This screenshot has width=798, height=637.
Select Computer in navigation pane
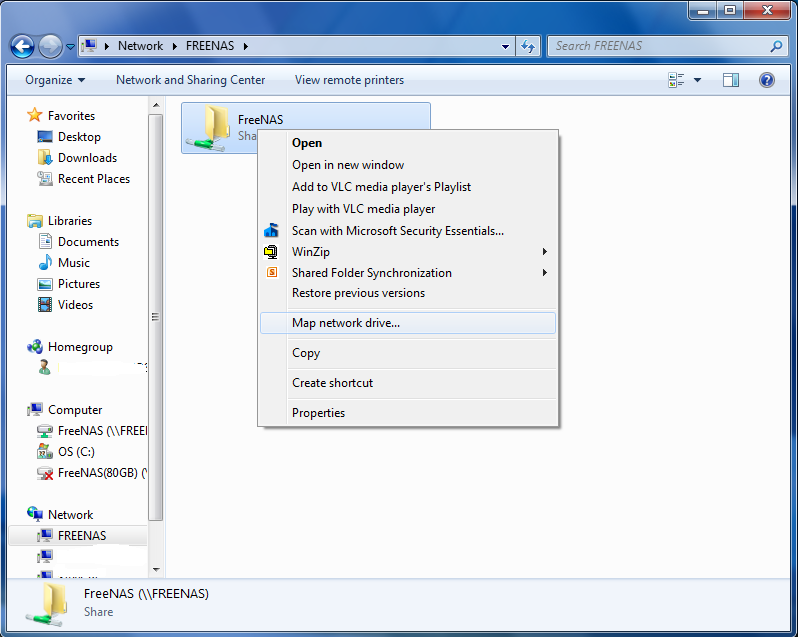point(75,410)
